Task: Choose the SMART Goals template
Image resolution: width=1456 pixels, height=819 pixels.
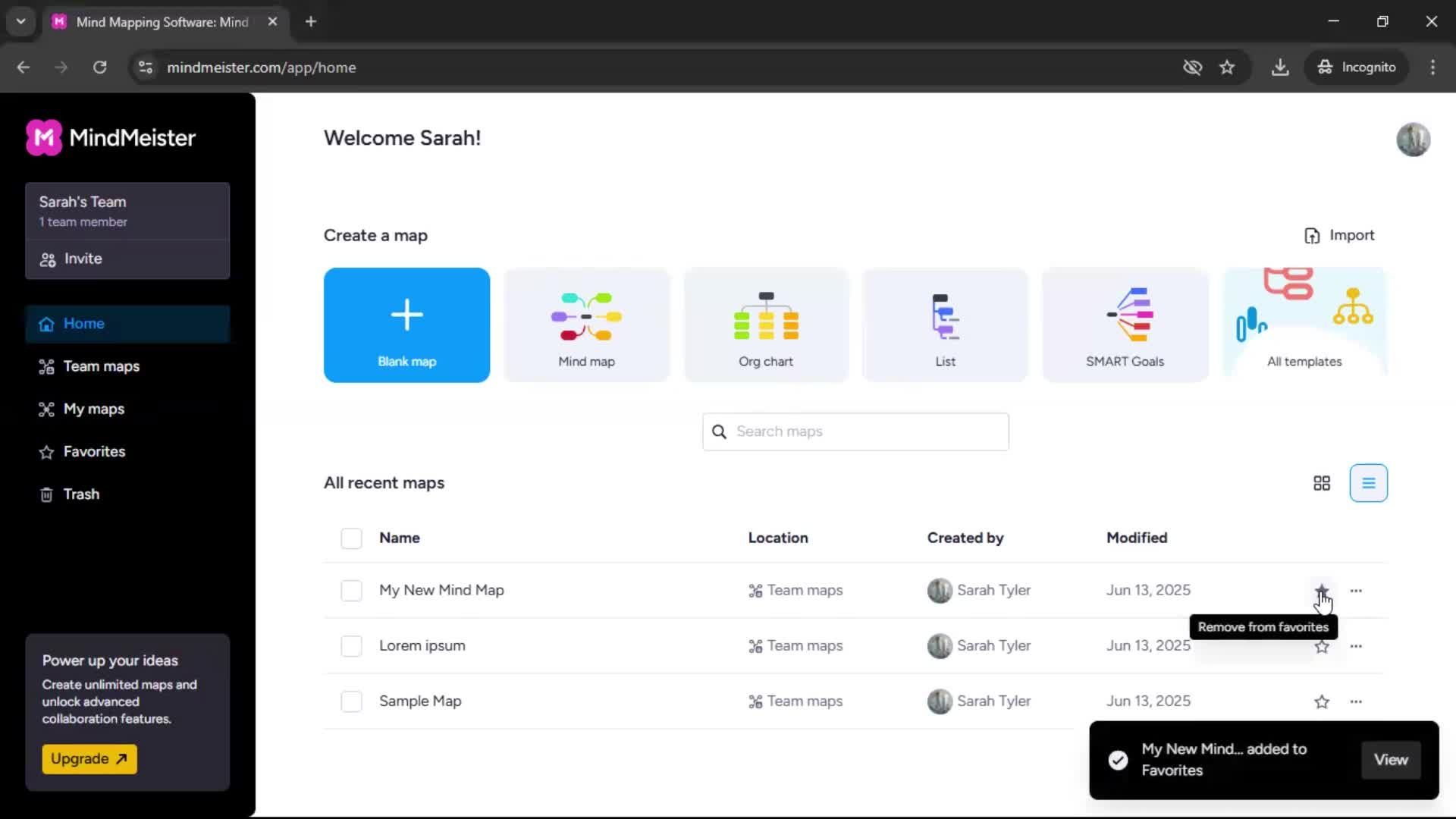Action: coord(1125,325)
